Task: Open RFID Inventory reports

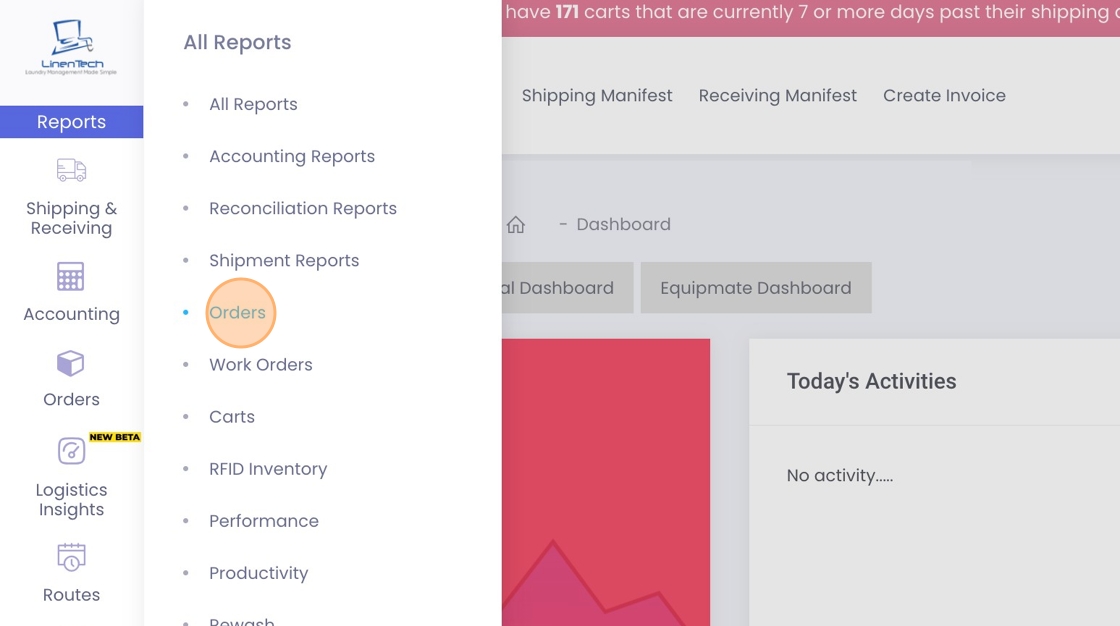Action: (268, 469)
